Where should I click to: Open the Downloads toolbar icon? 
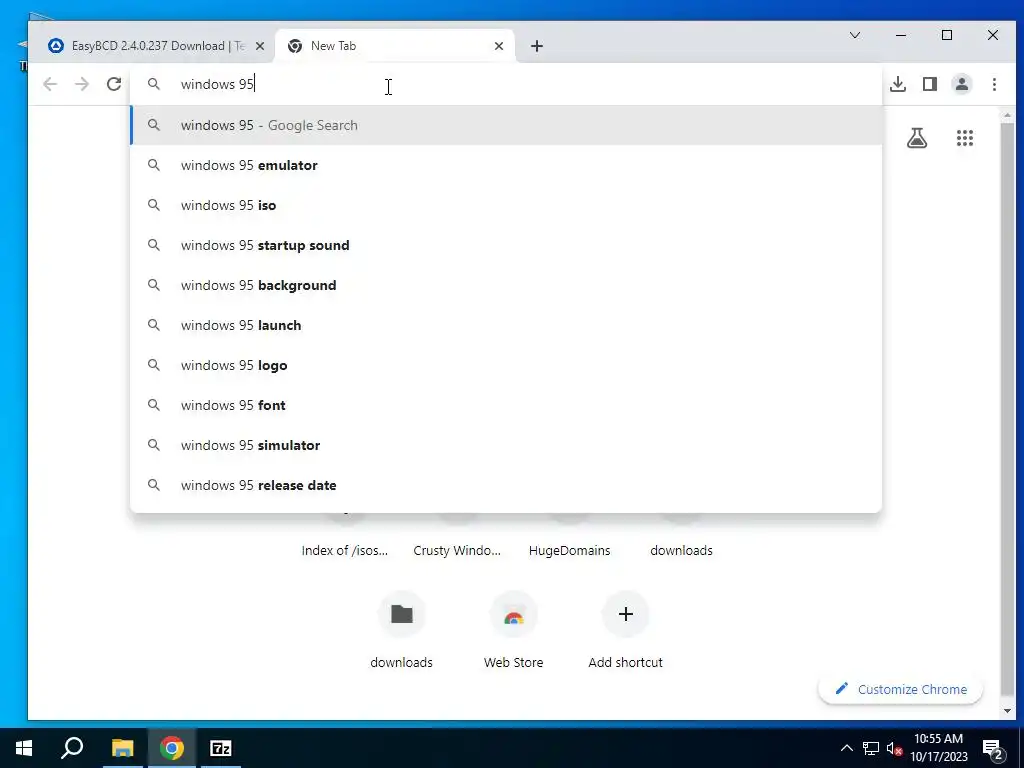click(898, 84)
